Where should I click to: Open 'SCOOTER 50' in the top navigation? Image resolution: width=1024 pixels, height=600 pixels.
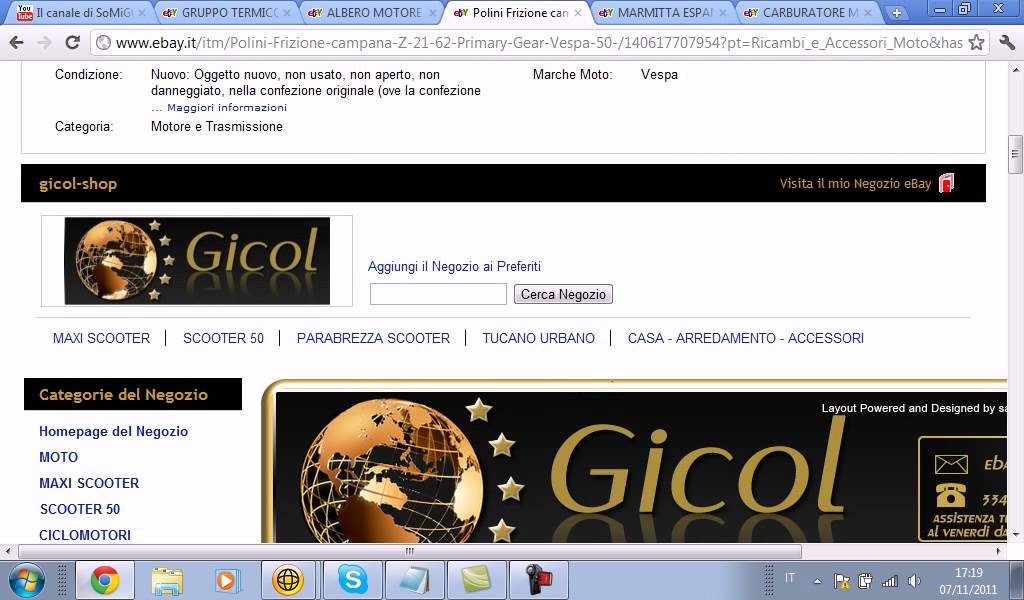point(223,338)
